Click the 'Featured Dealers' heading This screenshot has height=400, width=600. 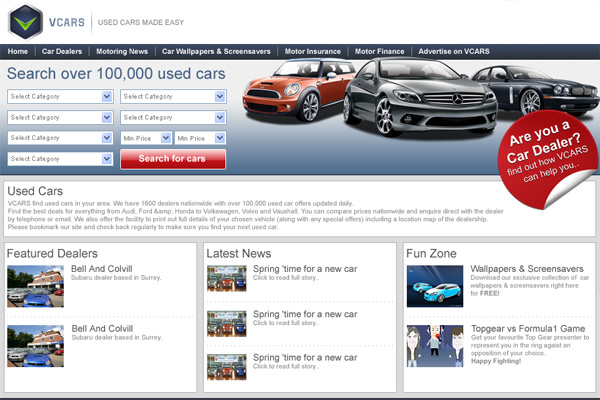click(x=52, y=253)
